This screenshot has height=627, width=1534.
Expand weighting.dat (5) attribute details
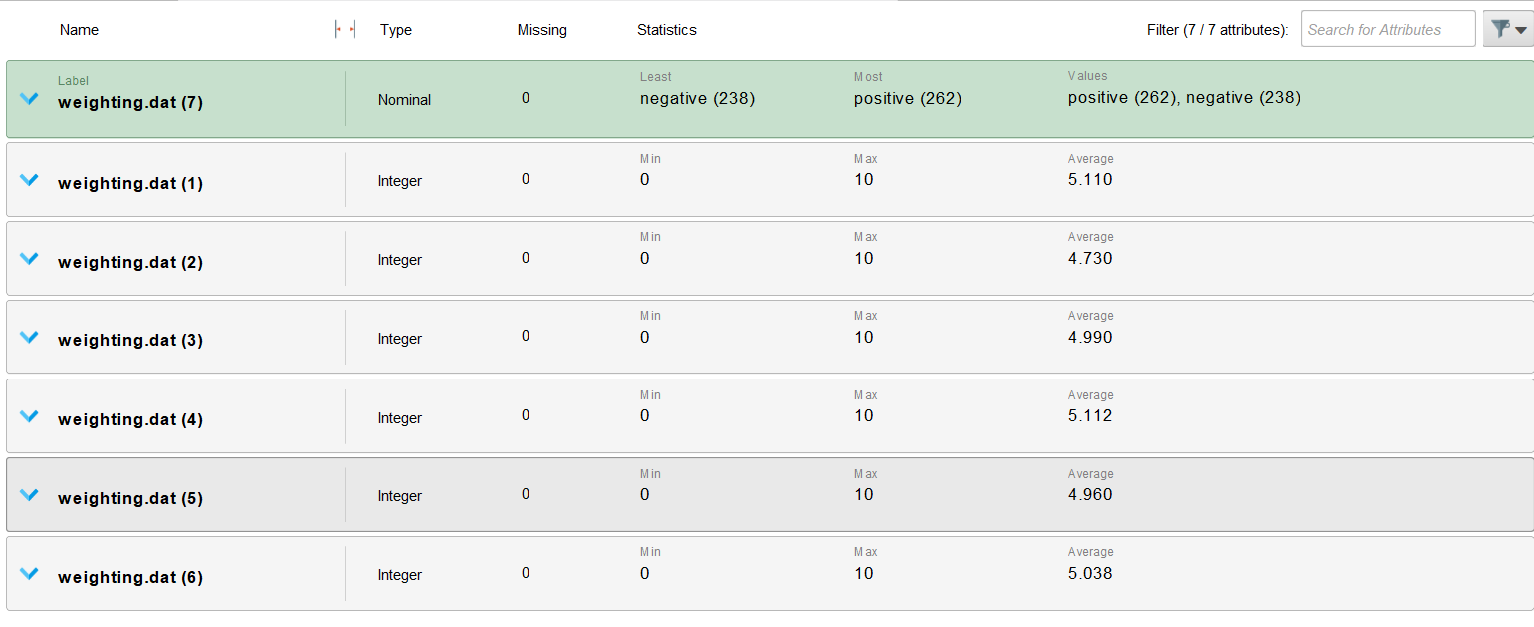(x=29, y=494)
